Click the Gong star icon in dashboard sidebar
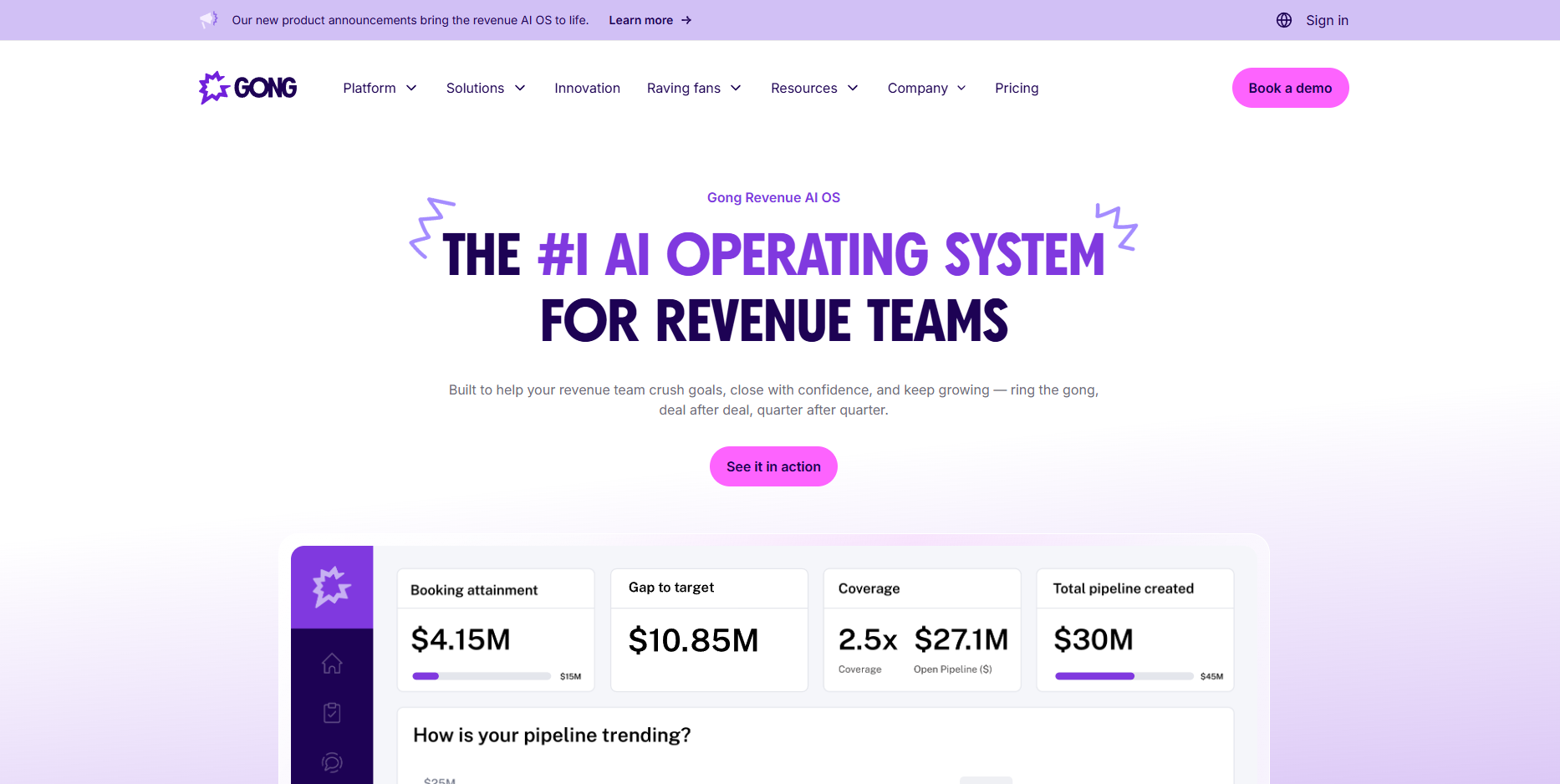The width and height of the screenshot is (1560, 784). tap(332, 587)
